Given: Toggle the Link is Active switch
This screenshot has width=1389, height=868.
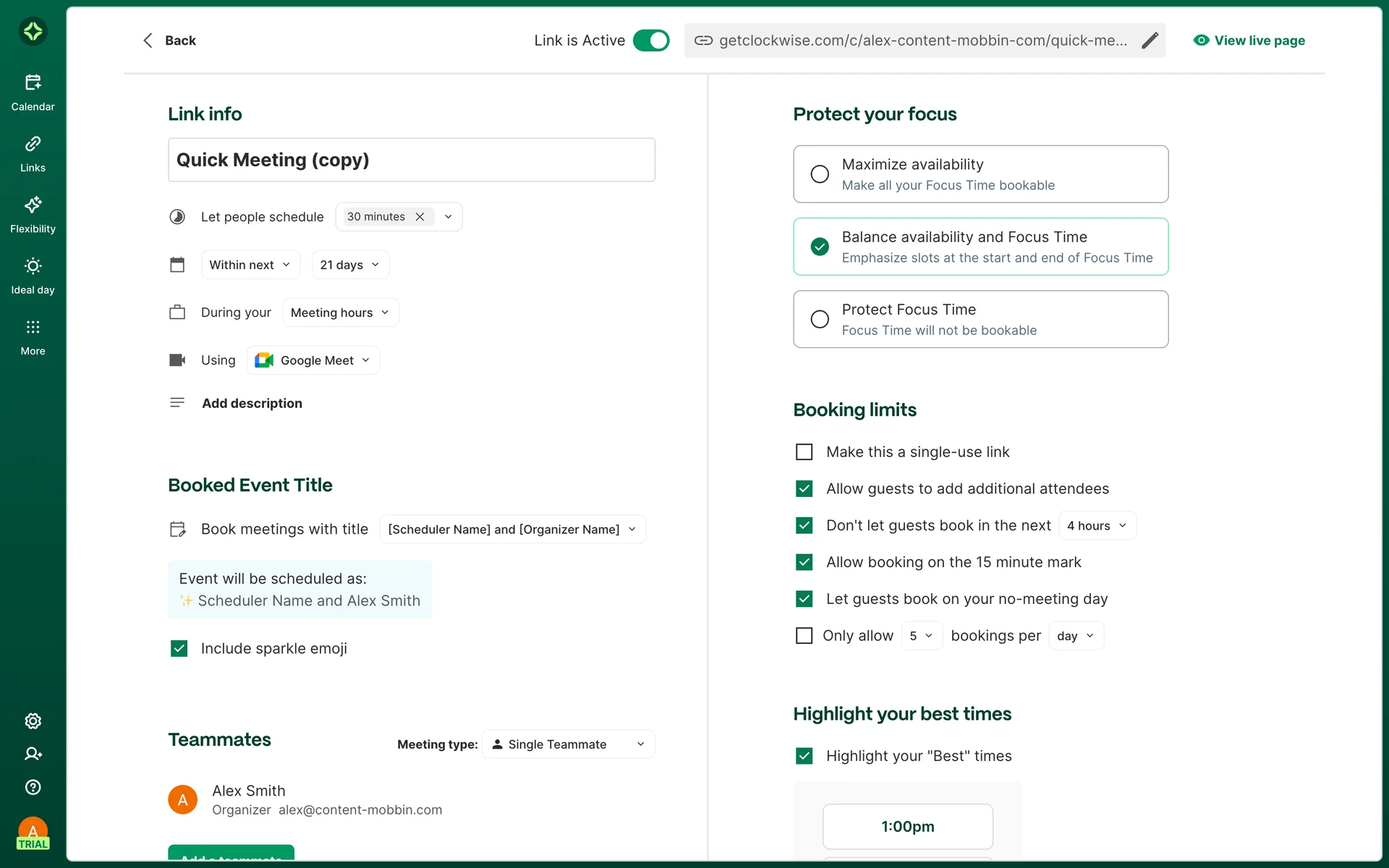Looking at the screenshot, I should pyautogui.click(x=651, y=41).
